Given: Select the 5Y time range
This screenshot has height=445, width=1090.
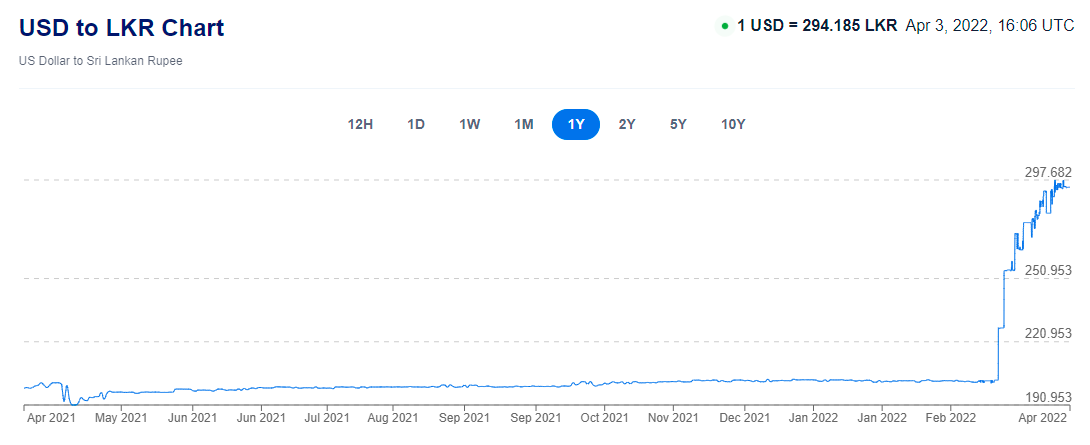Looking at the screenshot, I should coord(678,125).
